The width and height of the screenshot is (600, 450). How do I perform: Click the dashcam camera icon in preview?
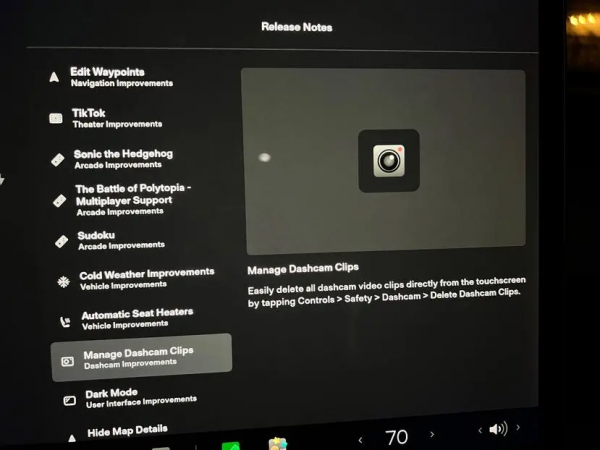point(388,160)
